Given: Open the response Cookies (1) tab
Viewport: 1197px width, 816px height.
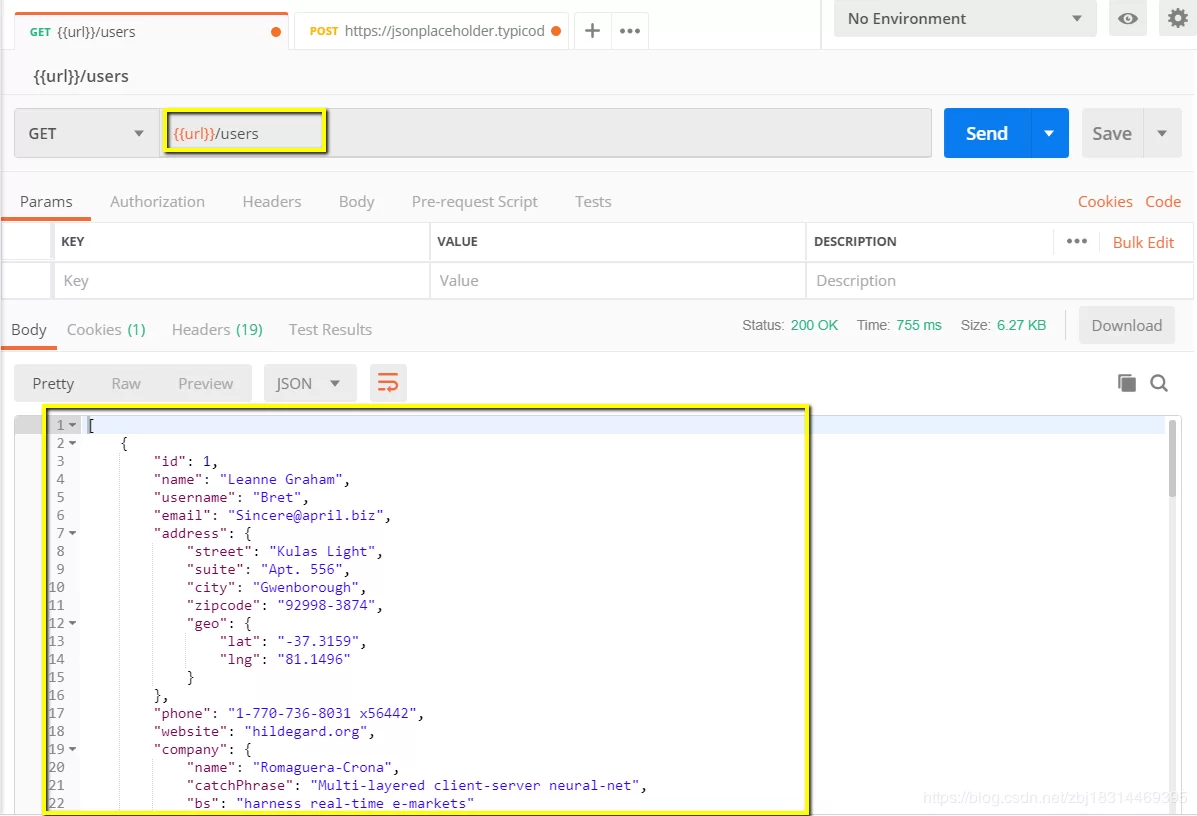Looking at the screenshot, I should tap(106, 330).
